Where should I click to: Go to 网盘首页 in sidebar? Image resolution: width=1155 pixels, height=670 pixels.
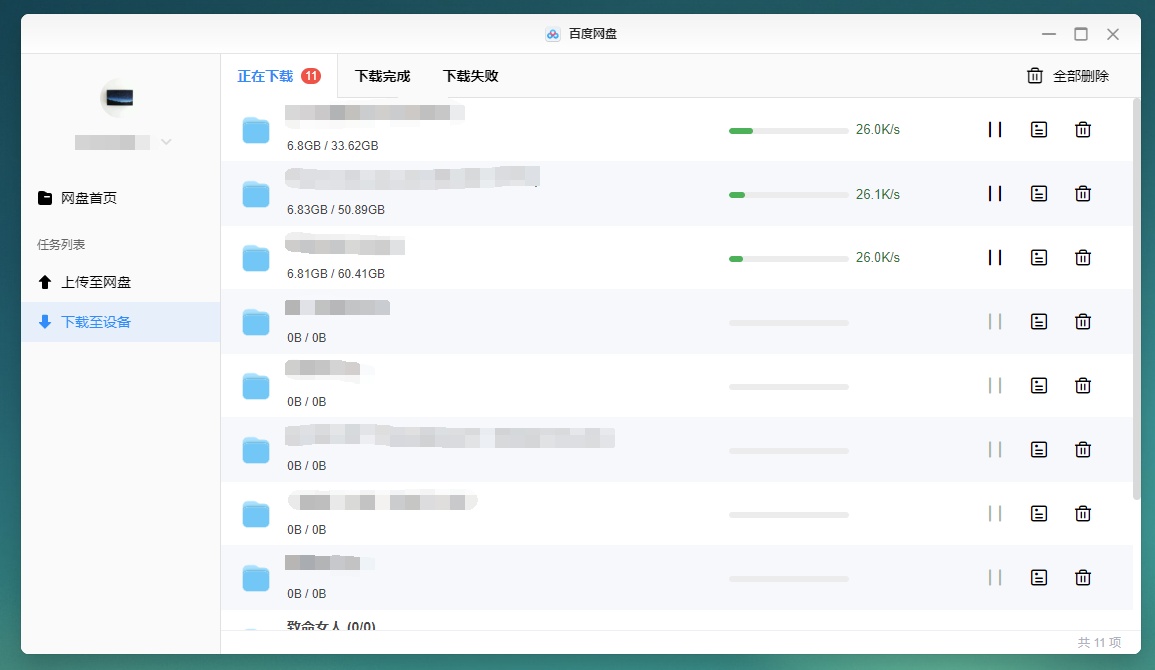(88, 198)
